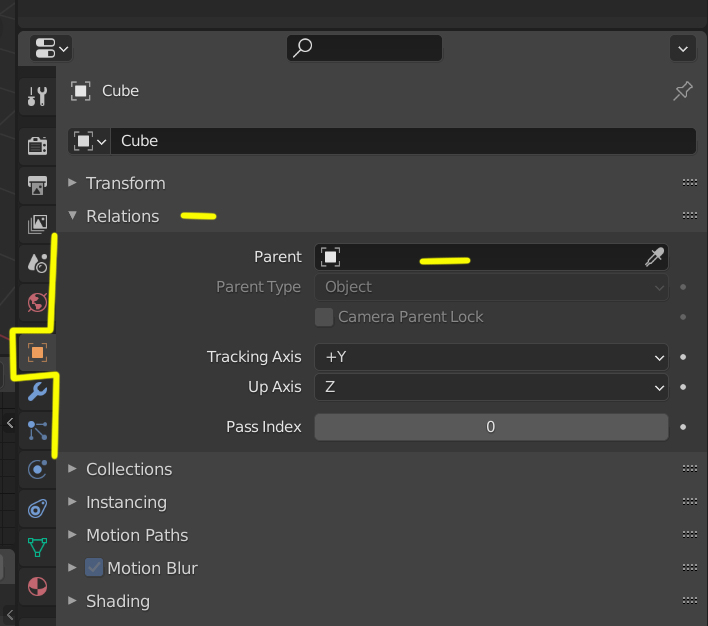Open the Render properties tab
The height and width of the screenshot is (626, 708).
coord(37,146)
